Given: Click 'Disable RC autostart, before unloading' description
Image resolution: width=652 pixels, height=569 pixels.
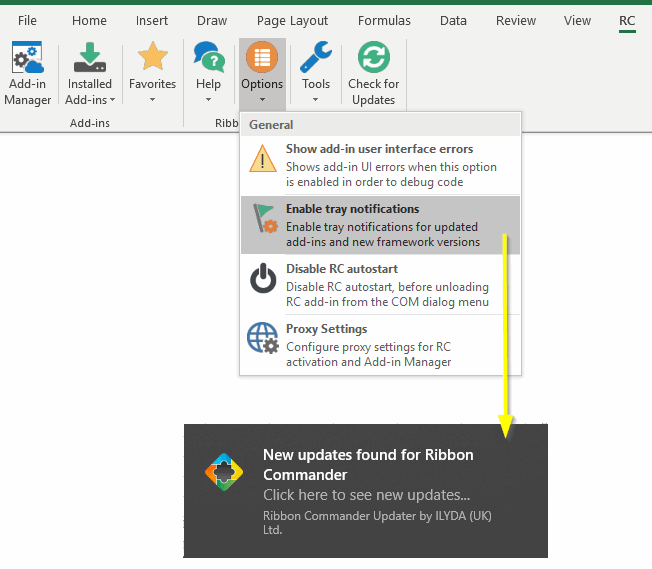Looking at the screenshot, I should [387, 287].
